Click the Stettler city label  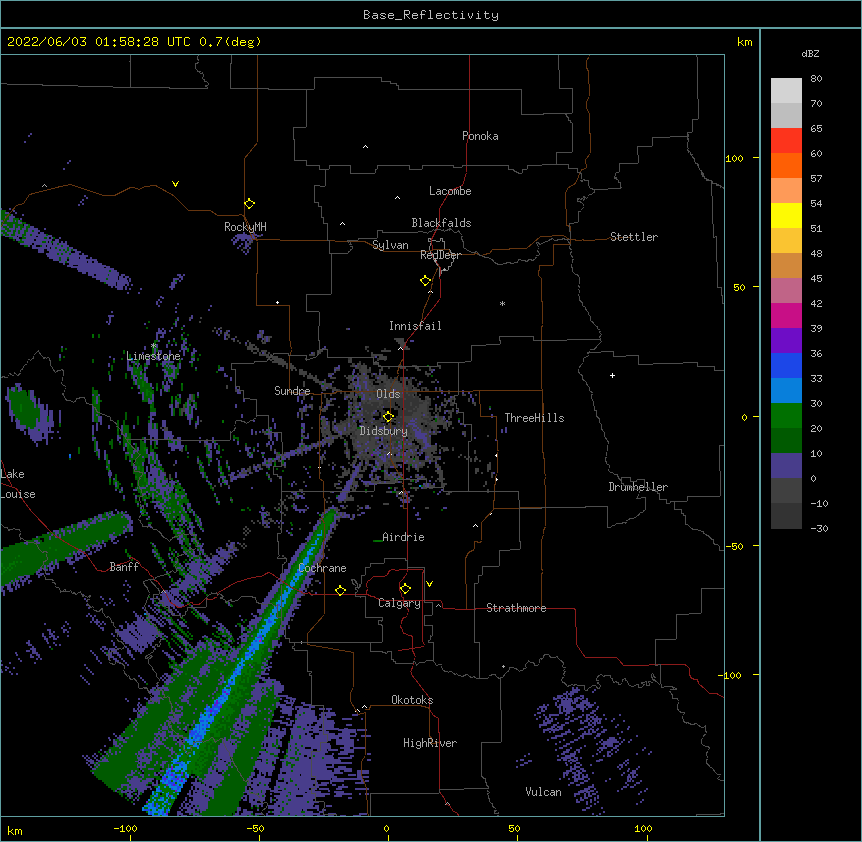[x=634, y=237]
